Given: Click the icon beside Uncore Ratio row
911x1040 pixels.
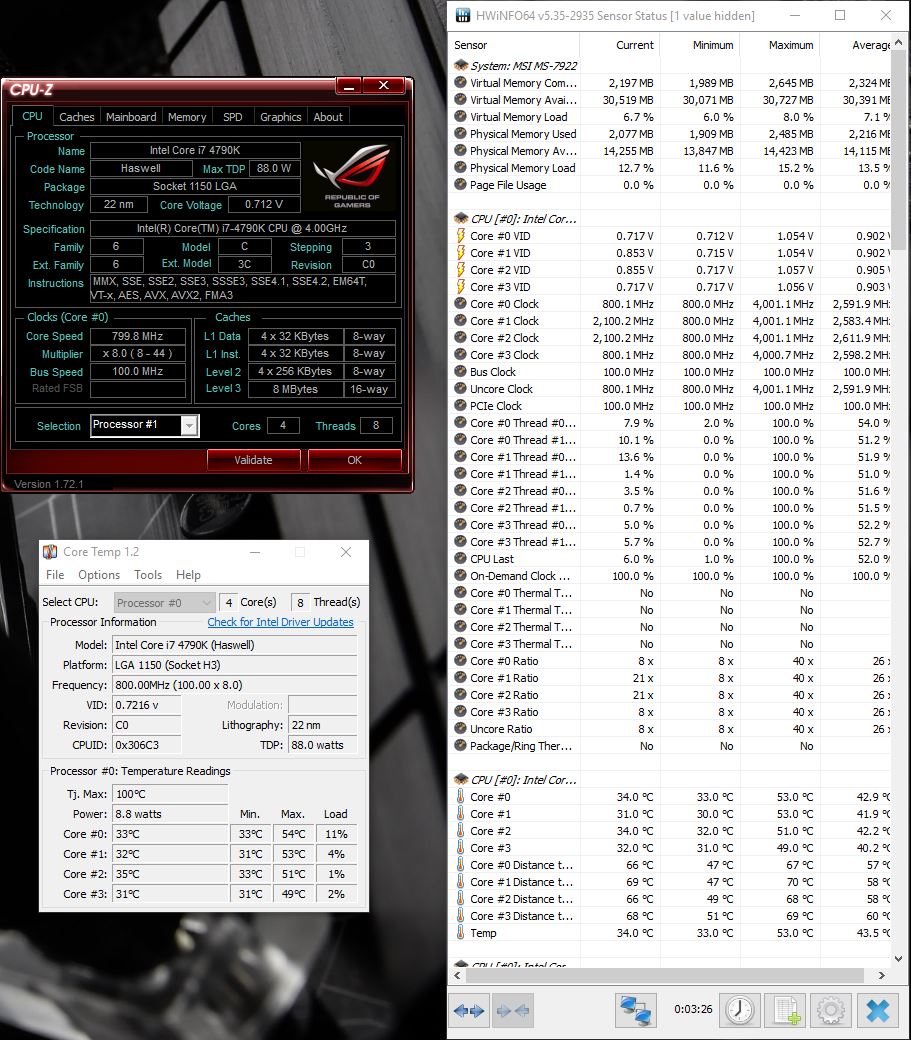Looking at the screenshot, I should point(460,728).
